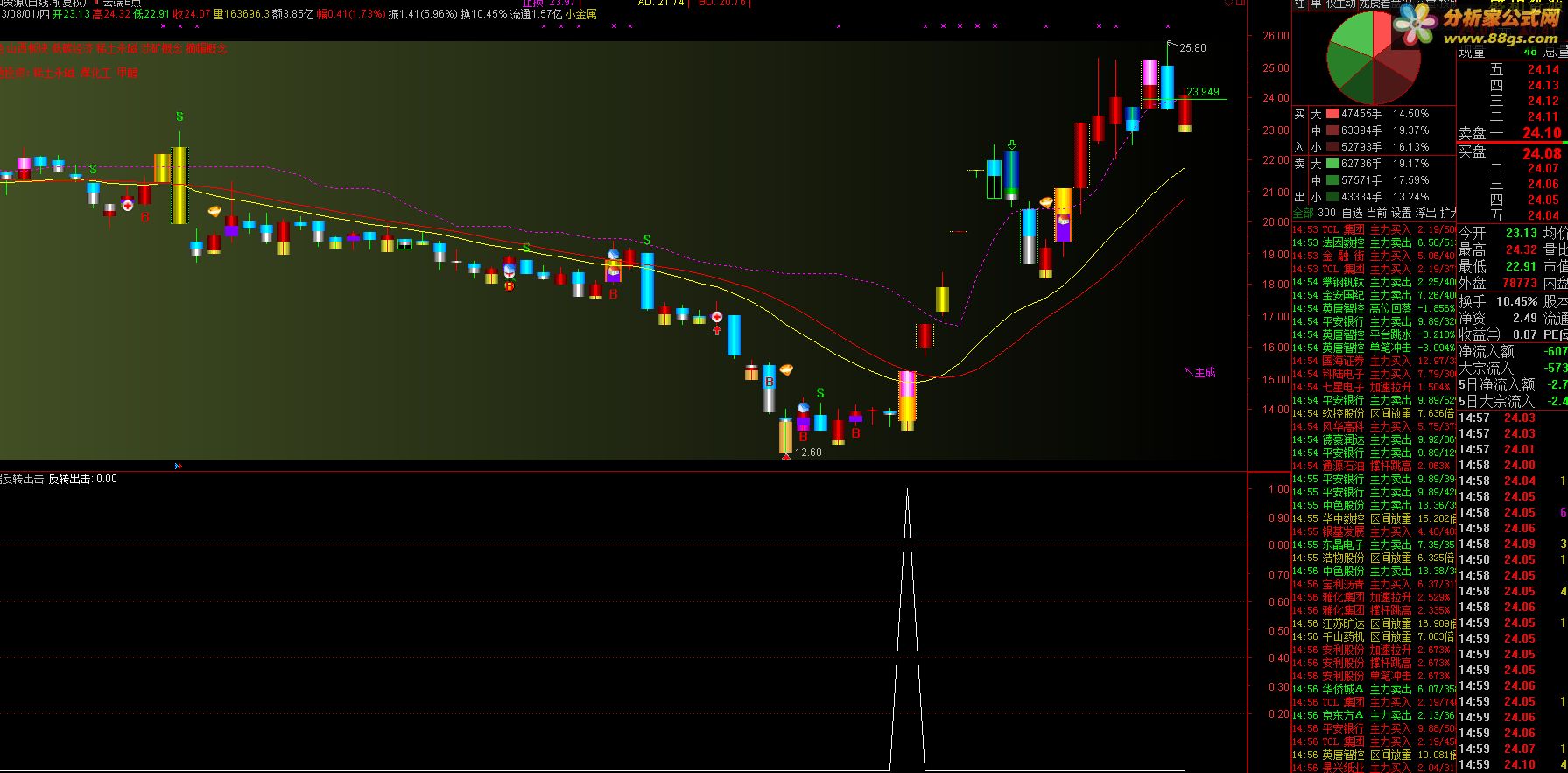Image resolution: width=1568 pixels, height=773 pixels.
Task: Click the 国海证券 主力买入 ticker row
Action: [x=1374, y=362]
